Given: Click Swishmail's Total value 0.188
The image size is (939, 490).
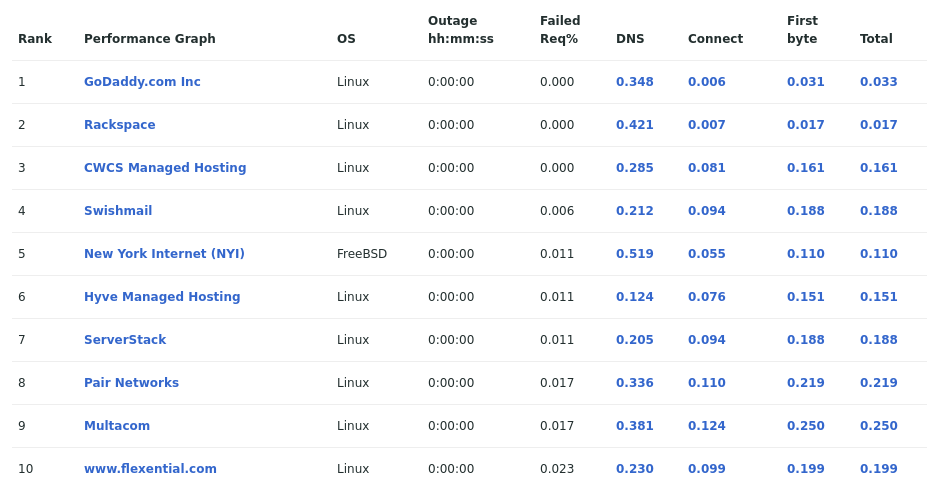Looking at the screenshot, I should click(879, 211).
